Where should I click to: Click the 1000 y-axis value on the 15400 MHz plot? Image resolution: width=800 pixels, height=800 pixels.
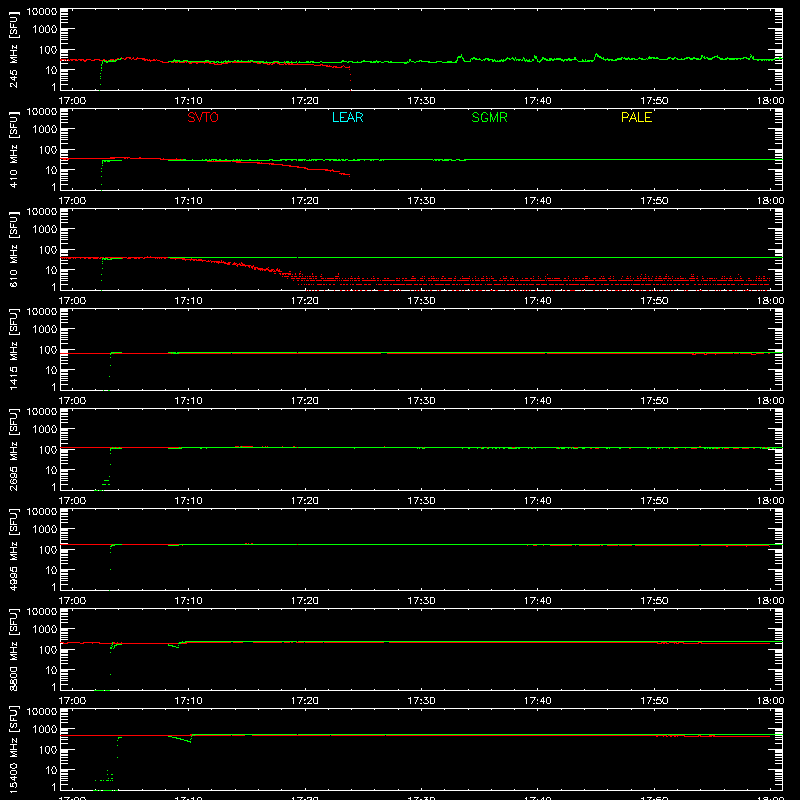(45, 729)
